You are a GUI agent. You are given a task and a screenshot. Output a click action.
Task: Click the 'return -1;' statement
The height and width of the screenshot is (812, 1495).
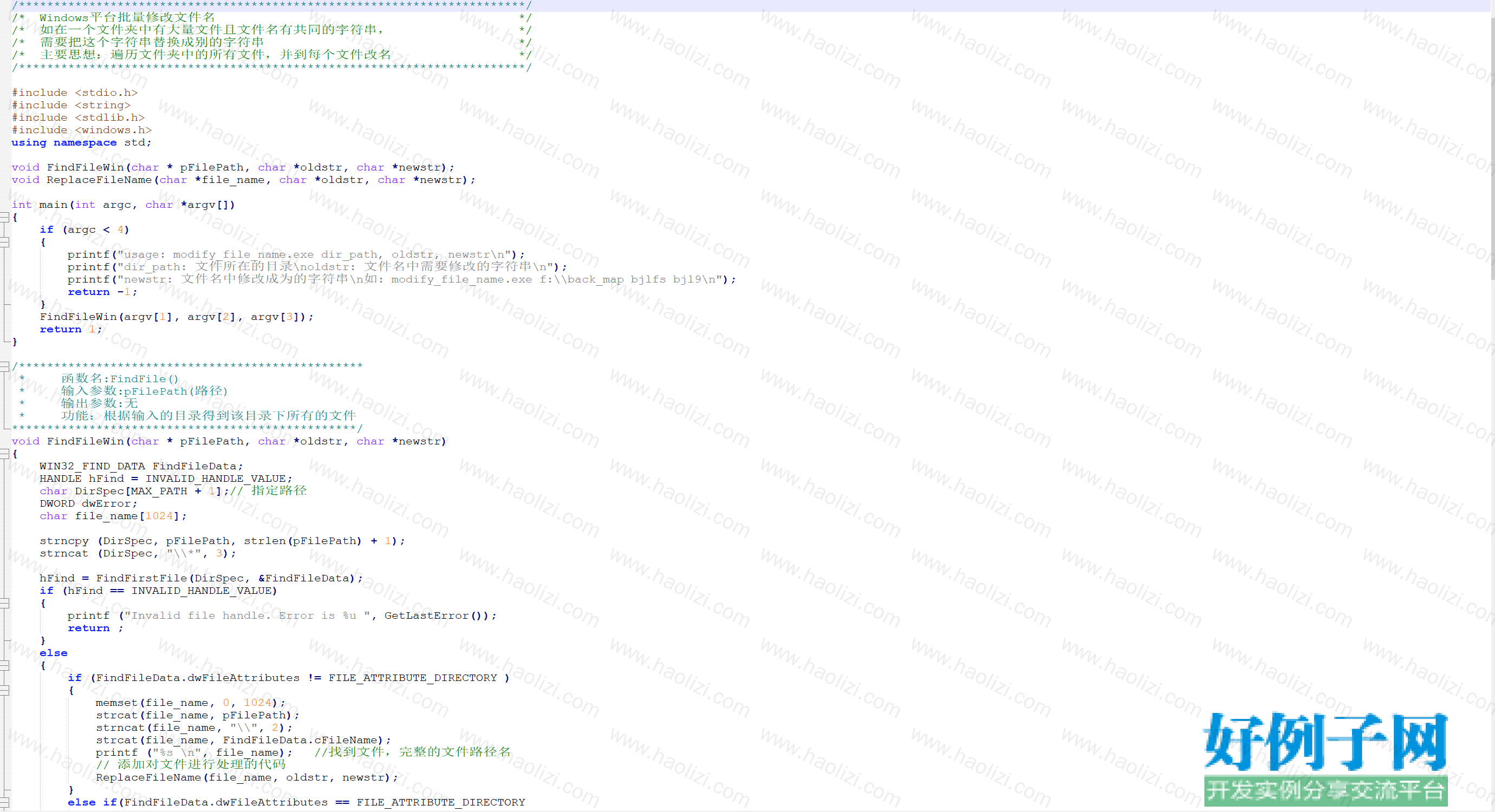click(103, 292)
